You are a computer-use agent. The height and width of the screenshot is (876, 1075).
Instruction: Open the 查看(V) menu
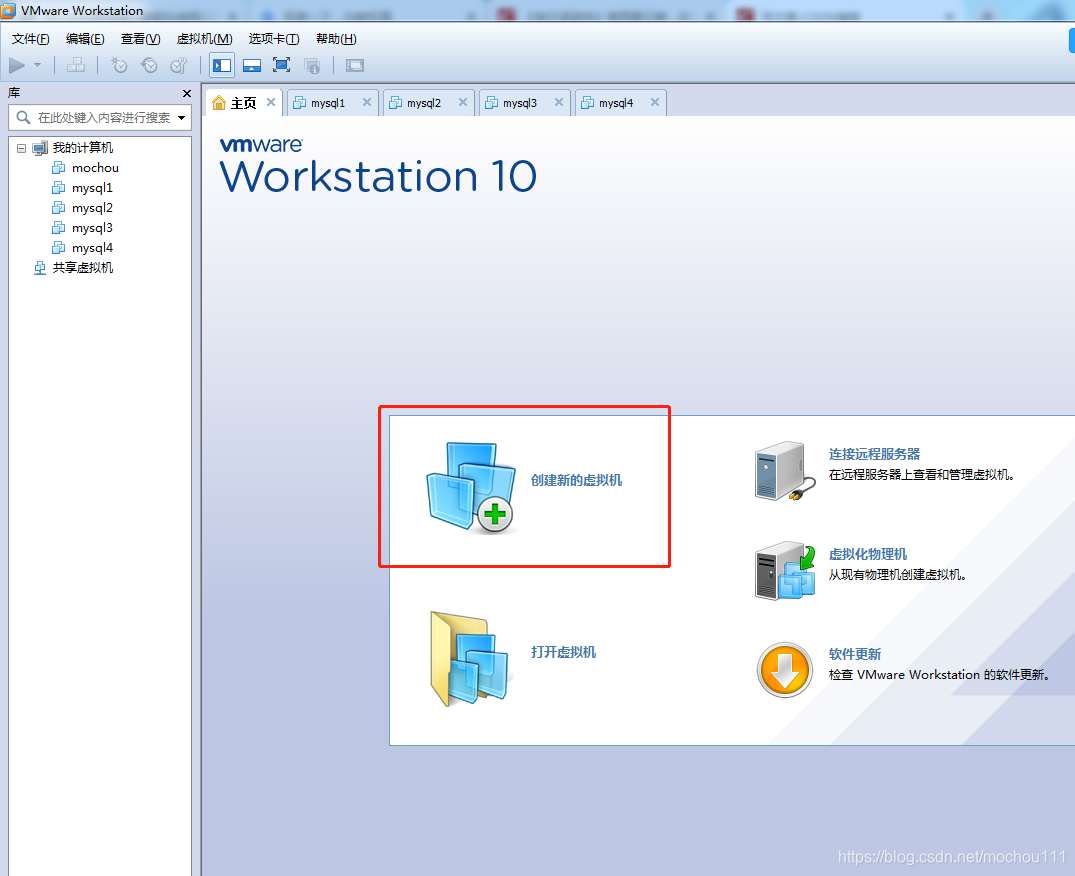[141, 39]
